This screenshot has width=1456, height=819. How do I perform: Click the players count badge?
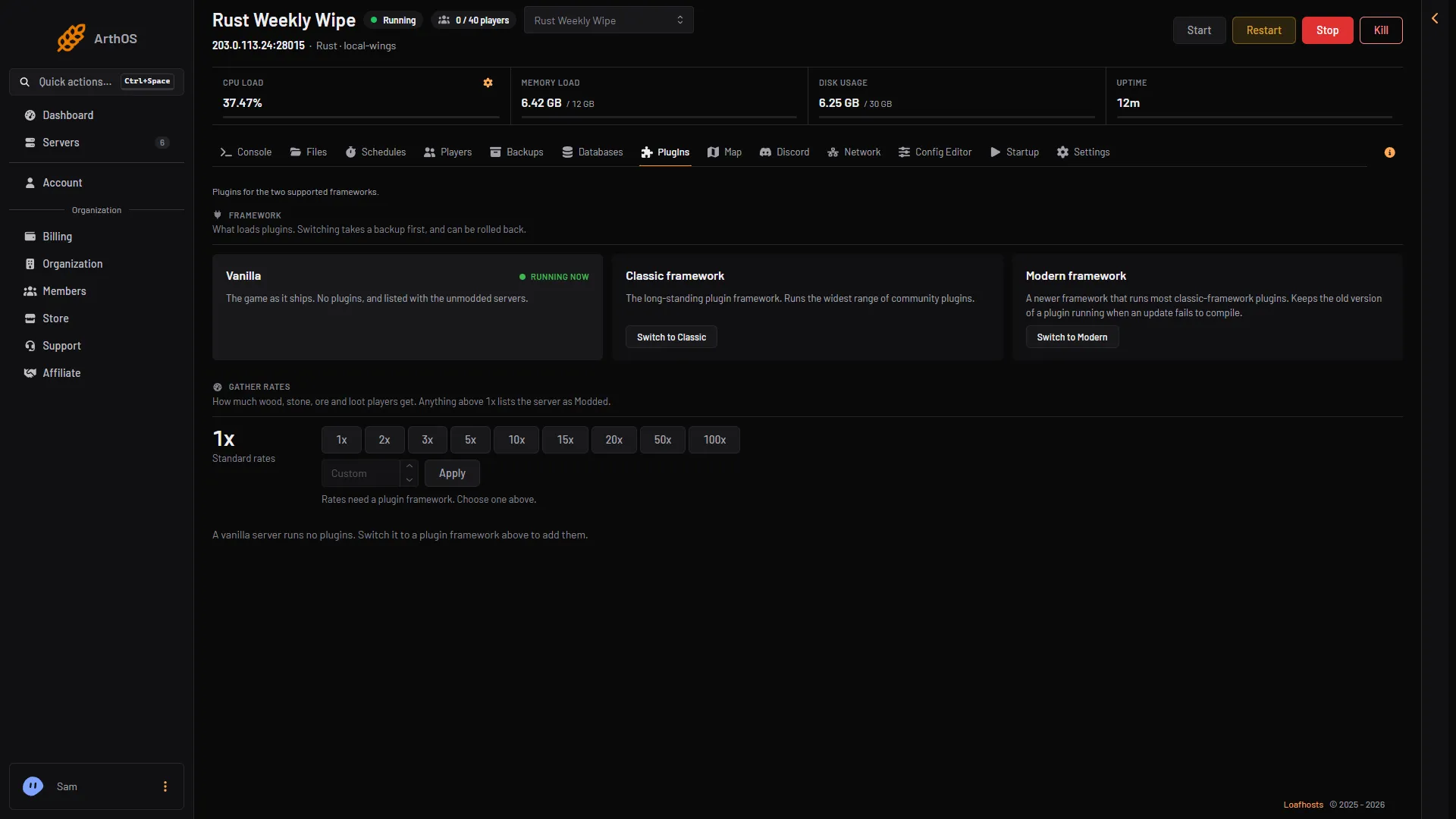click(x=474, y=20)
